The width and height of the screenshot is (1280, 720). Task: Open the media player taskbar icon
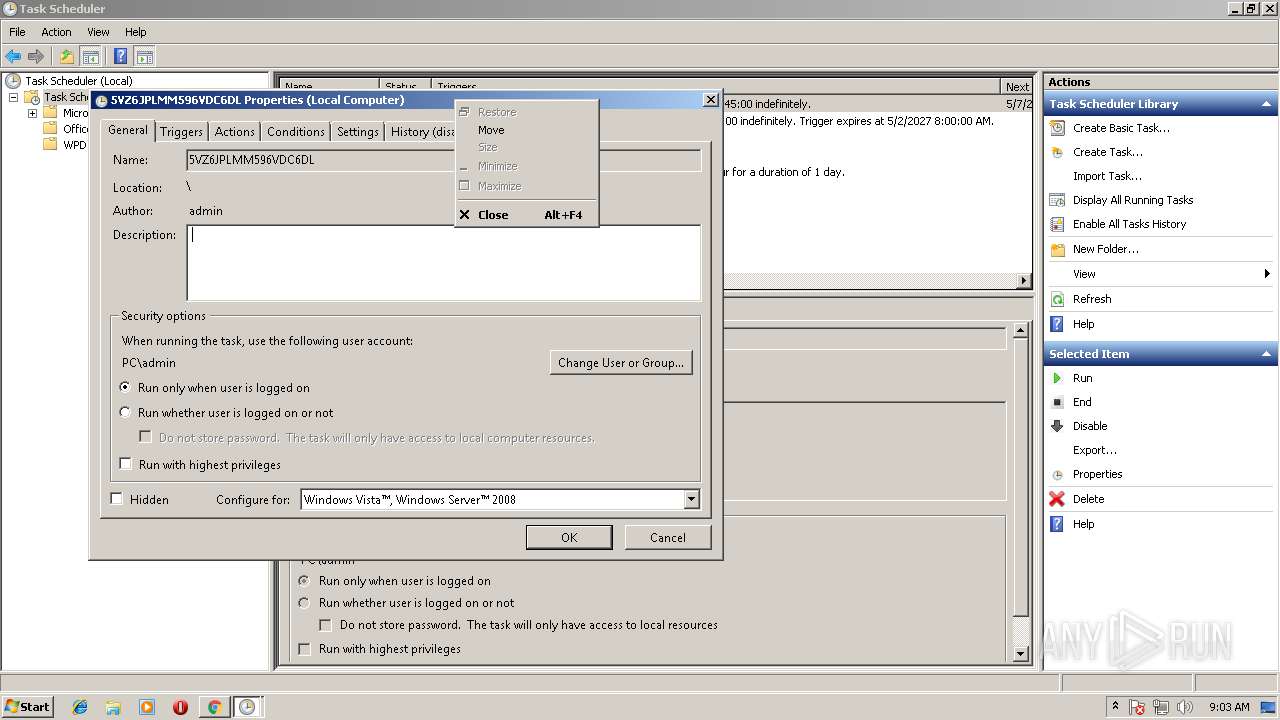147,707
